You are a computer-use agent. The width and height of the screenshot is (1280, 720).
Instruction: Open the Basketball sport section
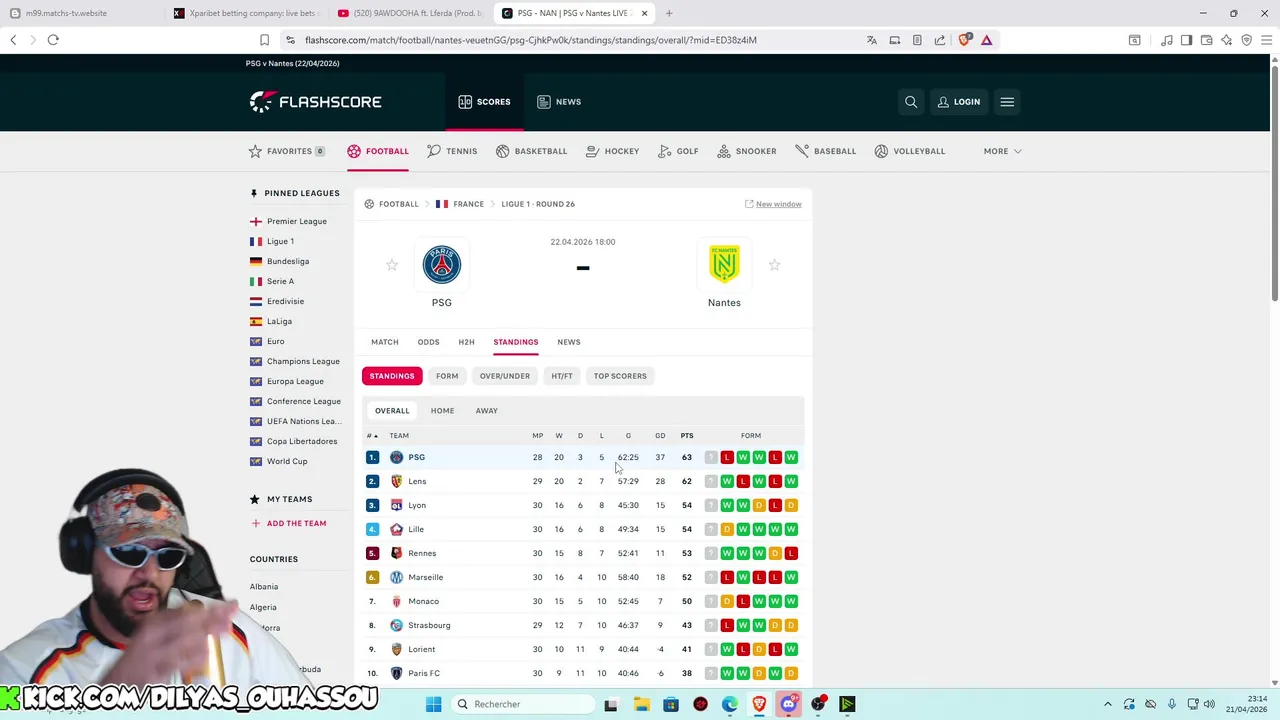pos(531,151)
